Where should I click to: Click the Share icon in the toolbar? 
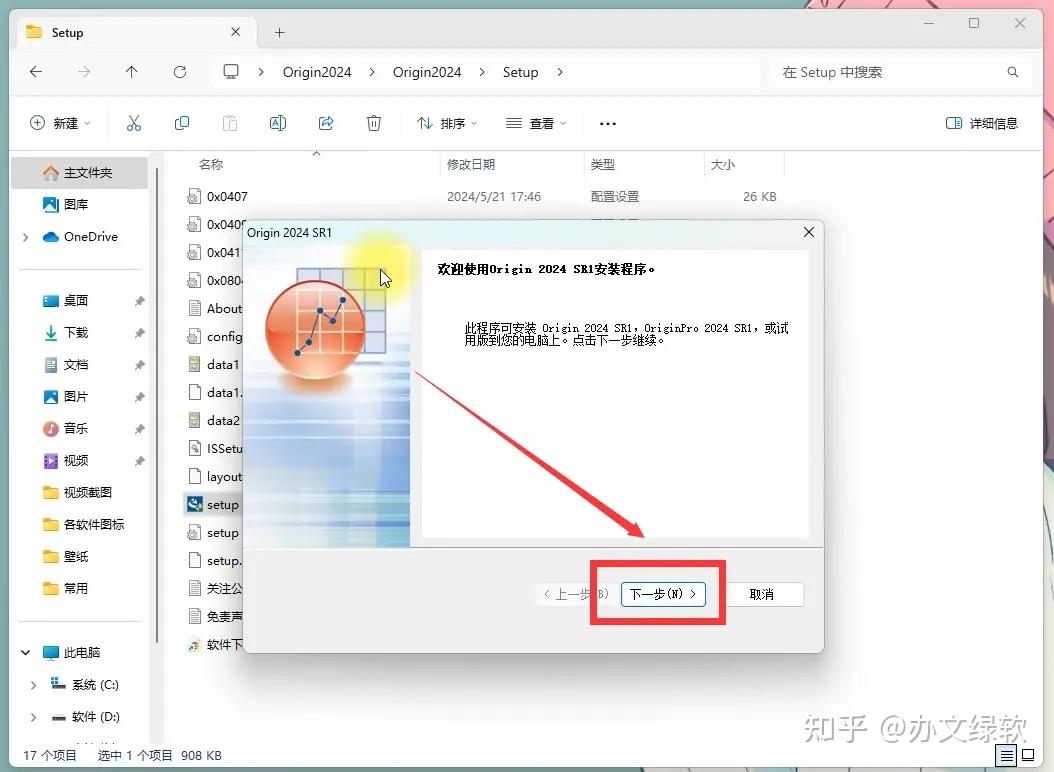coord(326,122)
